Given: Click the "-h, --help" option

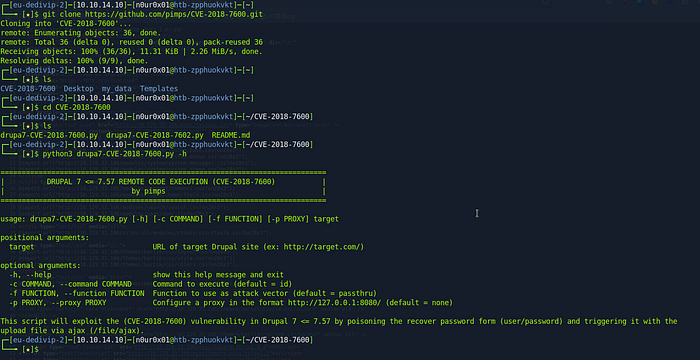Looking at the screenshot, I should 30,275.
